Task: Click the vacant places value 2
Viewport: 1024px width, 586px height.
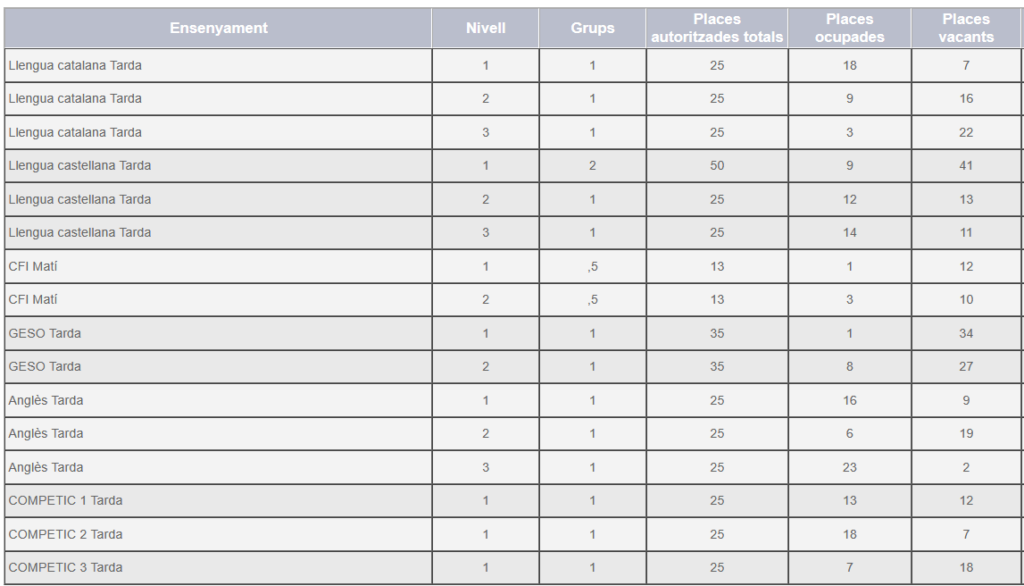Action: [966, 467]
